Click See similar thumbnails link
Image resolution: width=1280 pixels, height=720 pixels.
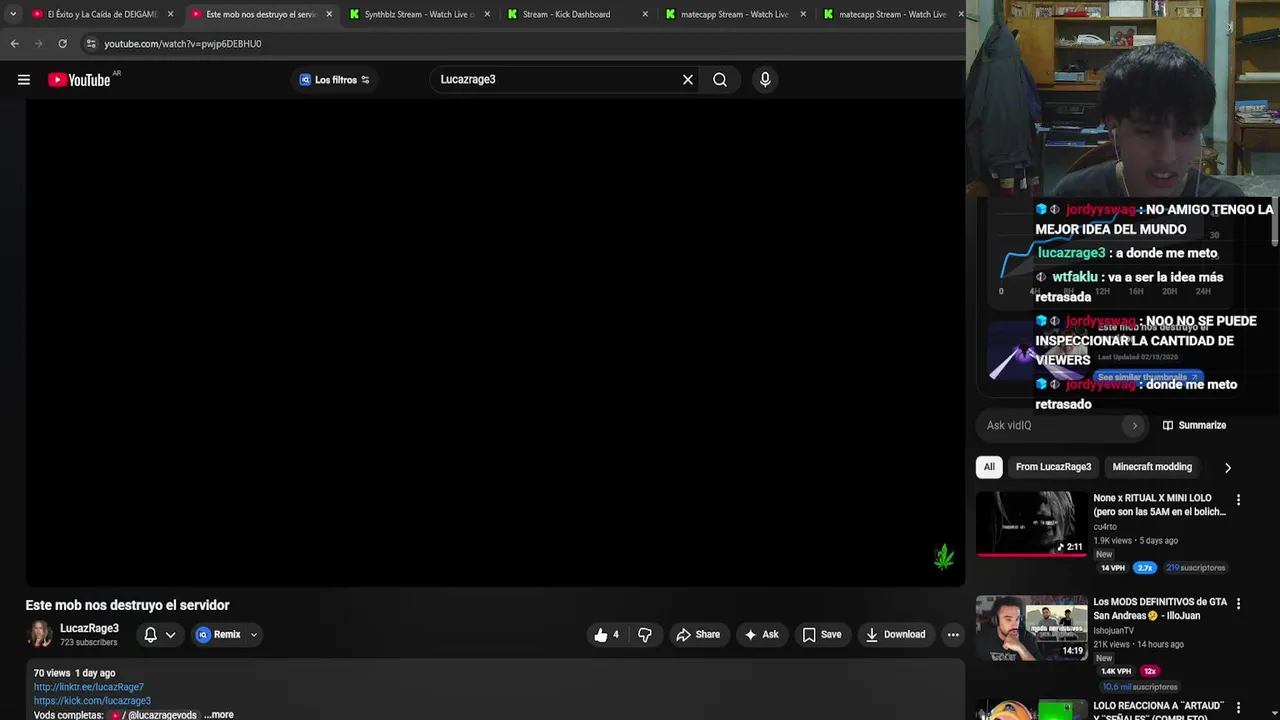(x=1148, y=378)
